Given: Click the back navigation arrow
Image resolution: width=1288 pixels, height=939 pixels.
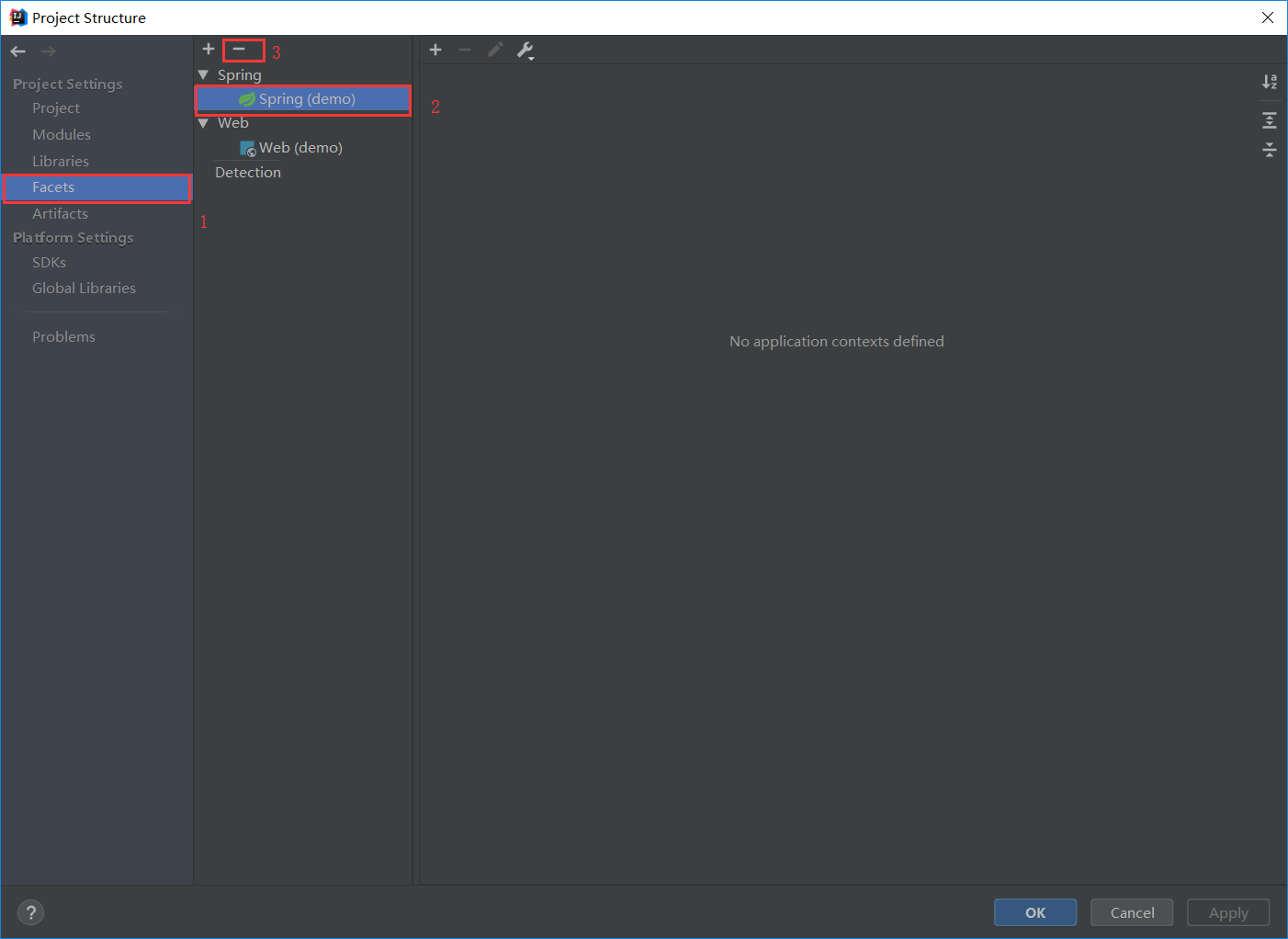Looking at the screenshot, I should (18, 51).
